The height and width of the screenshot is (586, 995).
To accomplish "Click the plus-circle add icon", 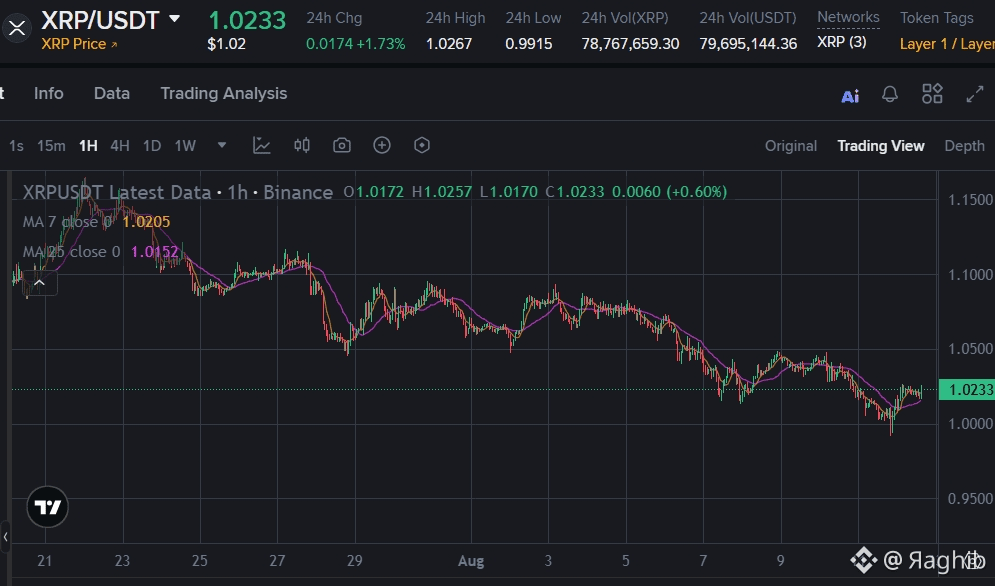I will pyautogui.click(x=381, y=145).
